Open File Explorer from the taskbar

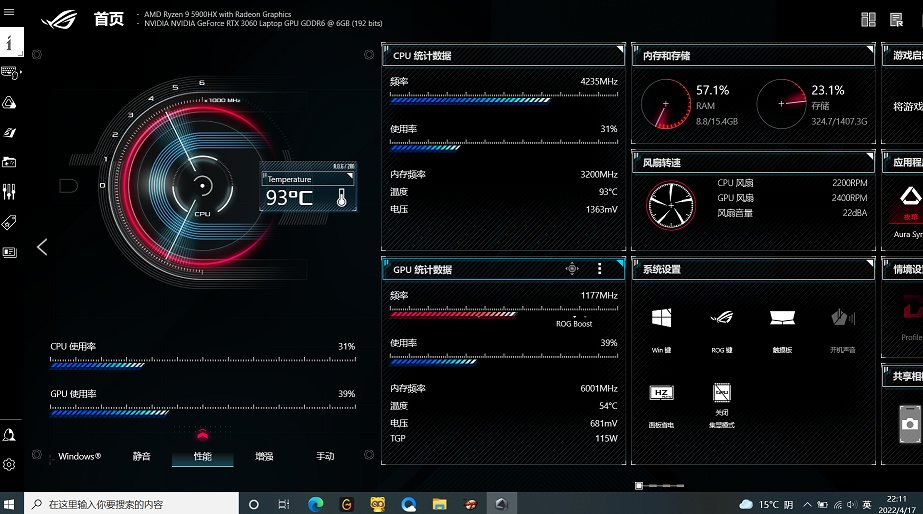point(439,504)
